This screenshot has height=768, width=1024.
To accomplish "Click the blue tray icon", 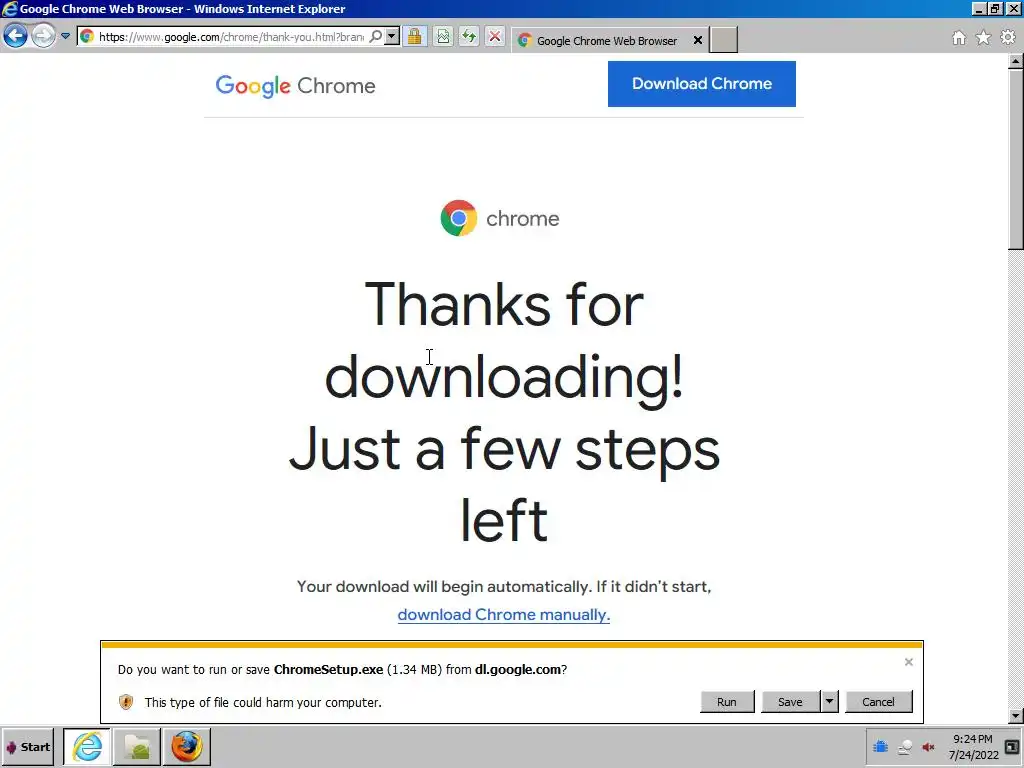I will tap(880, 746).
